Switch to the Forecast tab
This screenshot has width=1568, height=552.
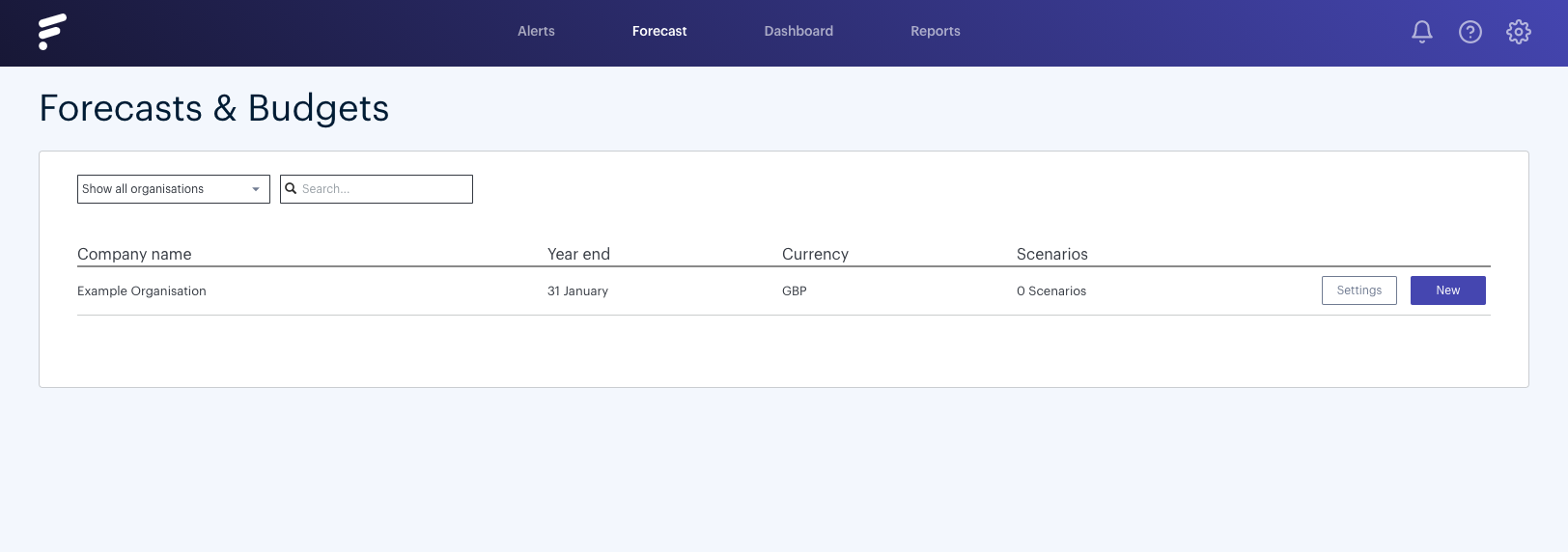[659, 31]
